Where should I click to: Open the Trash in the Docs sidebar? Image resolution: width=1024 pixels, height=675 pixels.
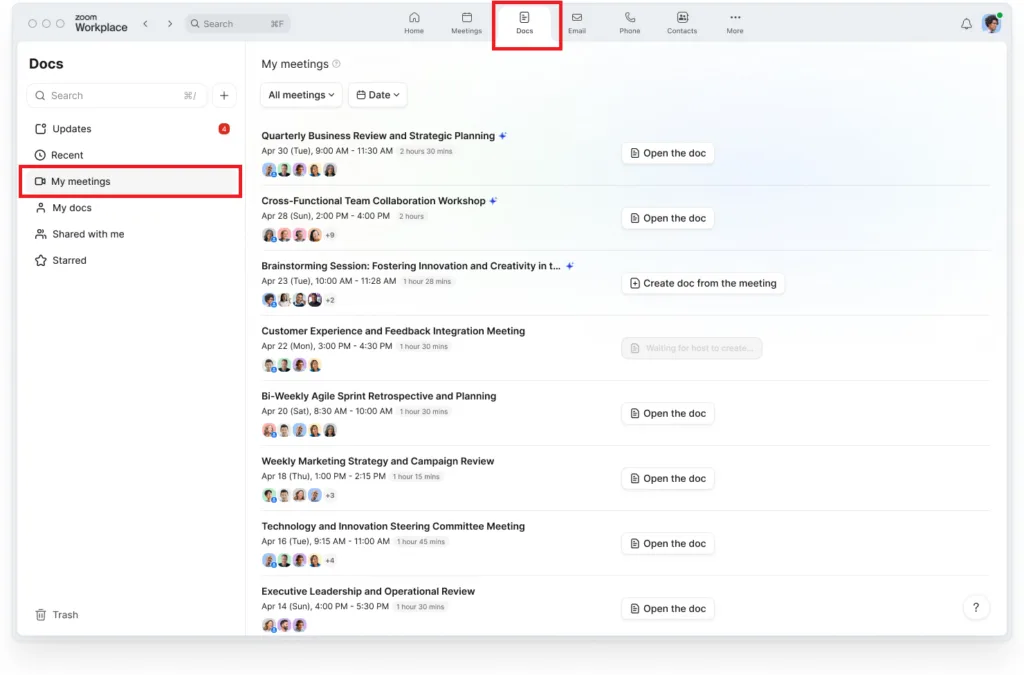pyautogui.click(x=56, y=614)
